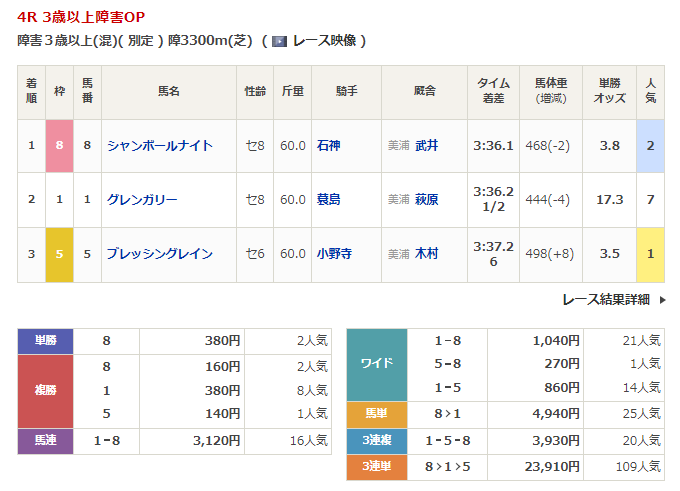
Task: Click the 3連単 payout label
Action: pyautogui.click(x=376, y=466)
